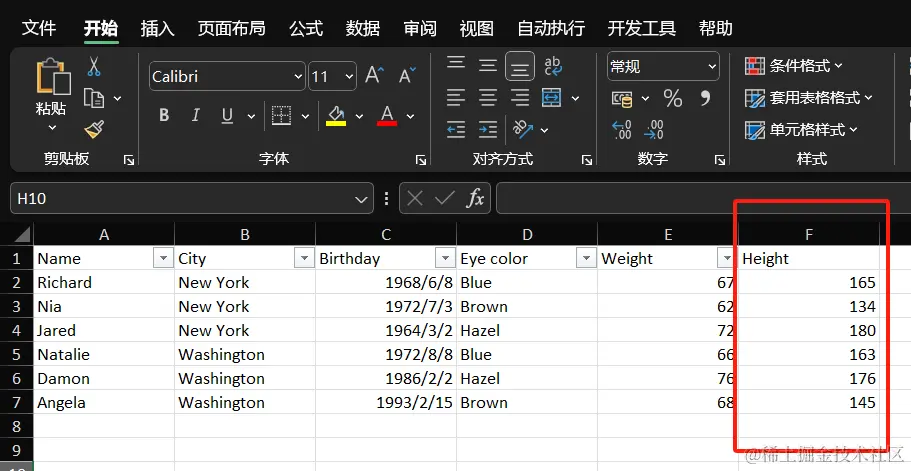
Task: Open the font dialog launcher next to 字体
Action: click(421, 160)
